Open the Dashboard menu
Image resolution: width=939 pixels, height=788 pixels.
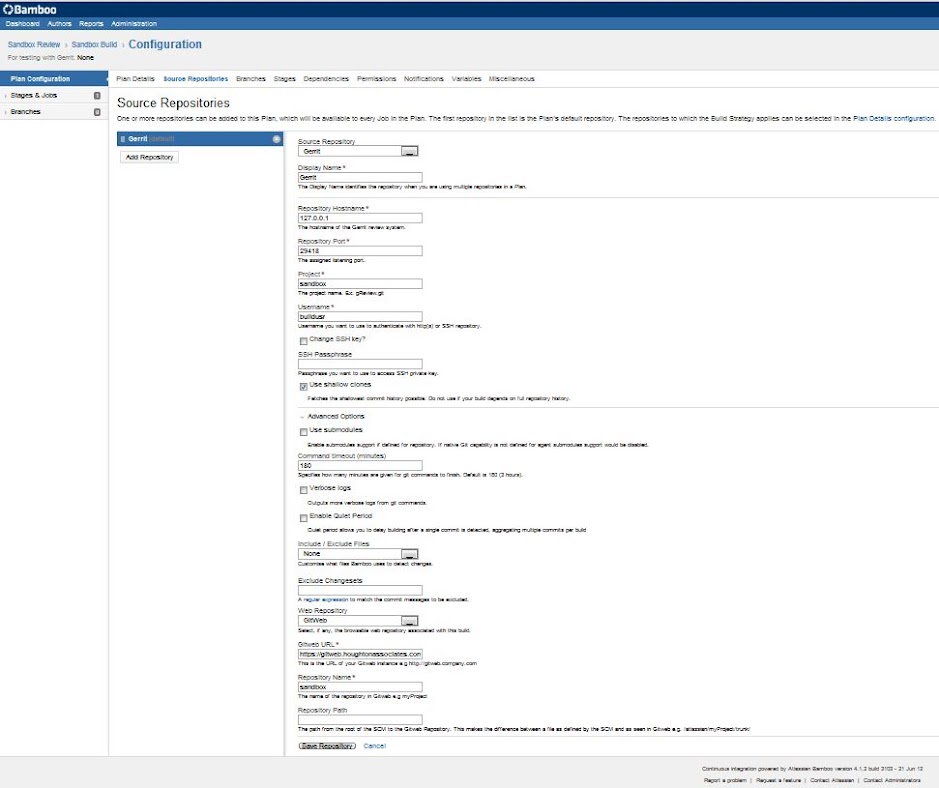coord(23,24)
